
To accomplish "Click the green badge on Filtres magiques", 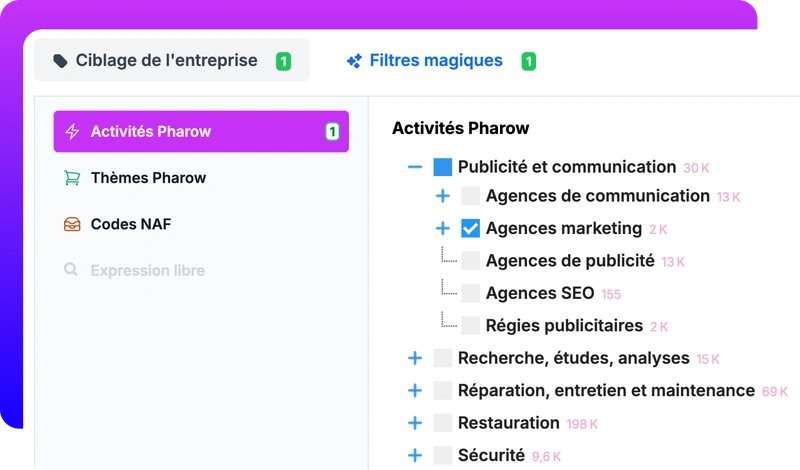I will click(529, 61).
